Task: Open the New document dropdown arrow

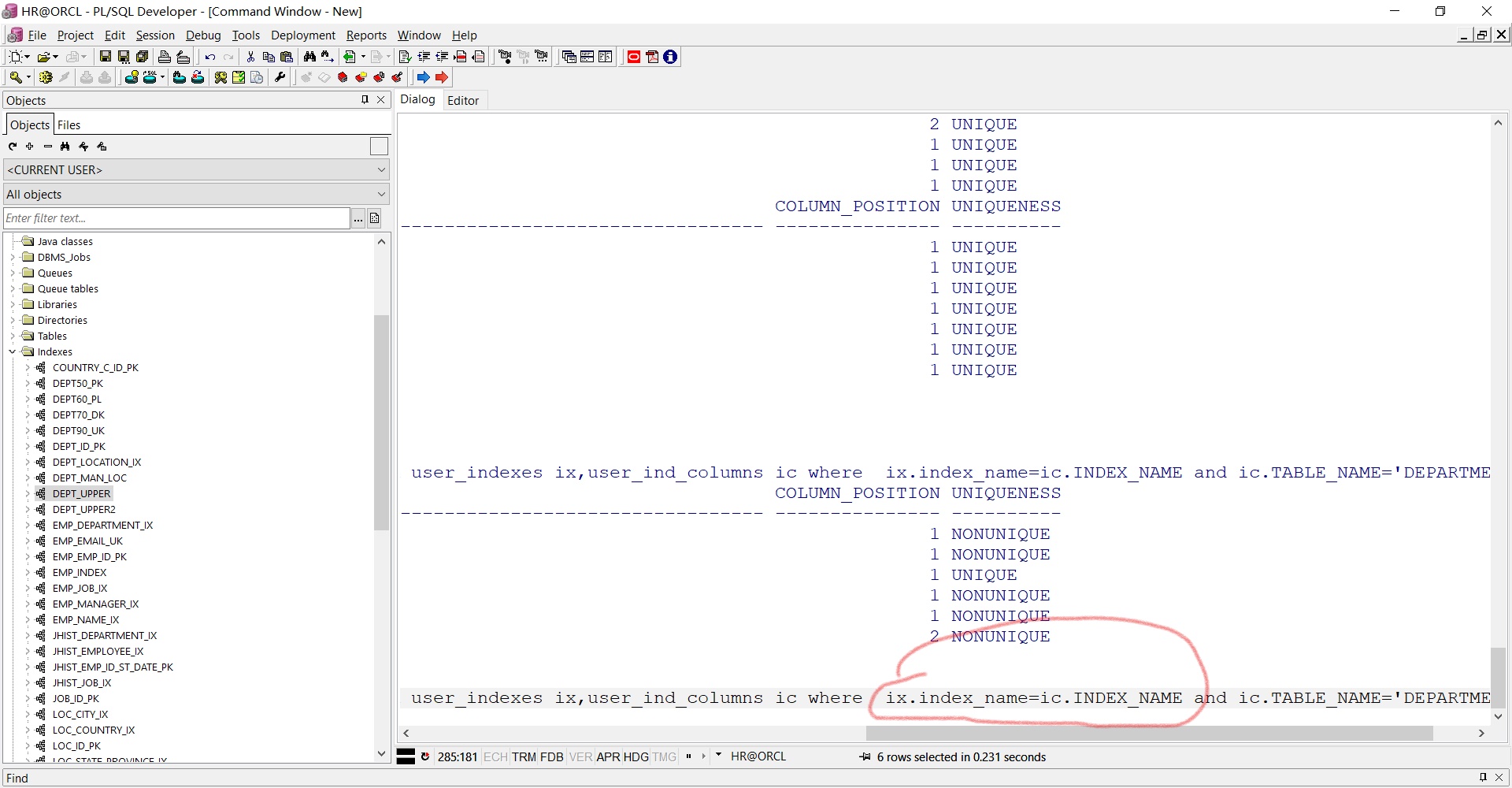Action: click(28, 57)
